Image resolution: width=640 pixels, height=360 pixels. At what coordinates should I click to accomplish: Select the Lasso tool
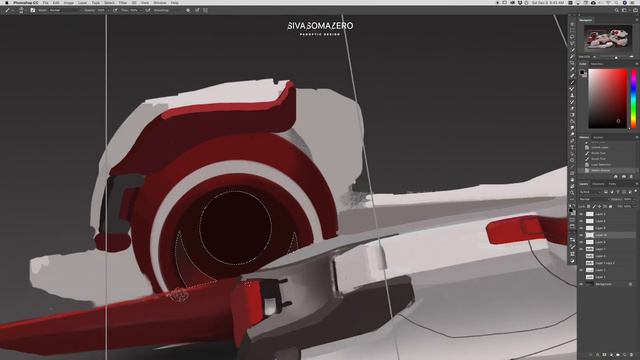tap(572, 37)
